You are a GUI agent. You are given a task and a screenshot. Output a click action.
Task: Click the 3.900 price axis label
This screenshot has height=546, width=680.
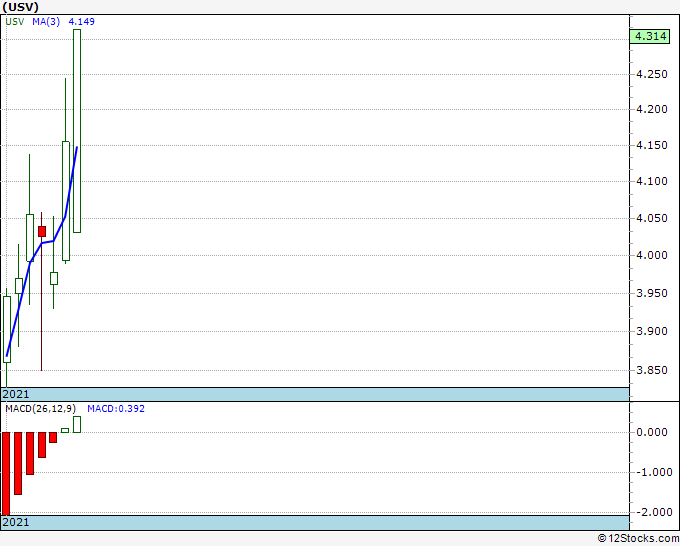click(x=651, y=331)
